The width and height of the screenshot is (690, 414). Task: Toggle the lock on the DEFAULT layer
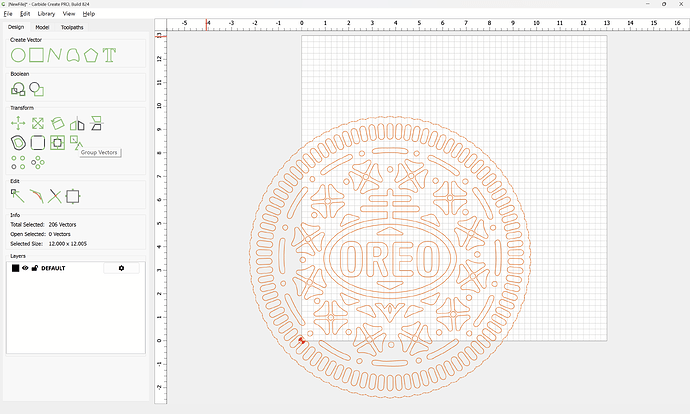(35, 268)
